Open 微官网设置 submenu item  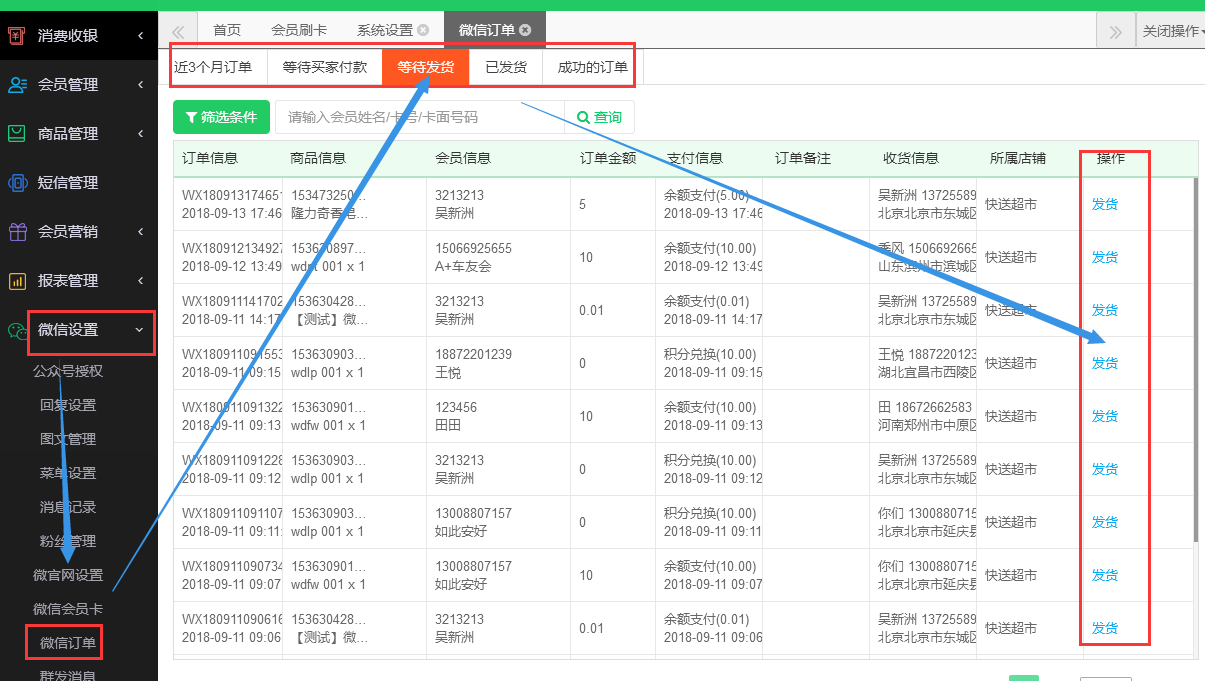click(68, 575)
